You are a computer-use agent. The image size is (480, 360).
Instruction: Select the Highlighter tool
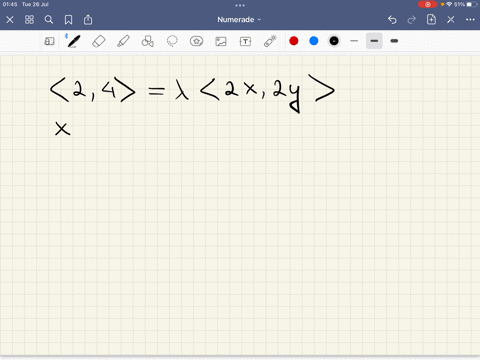point(123,41)
